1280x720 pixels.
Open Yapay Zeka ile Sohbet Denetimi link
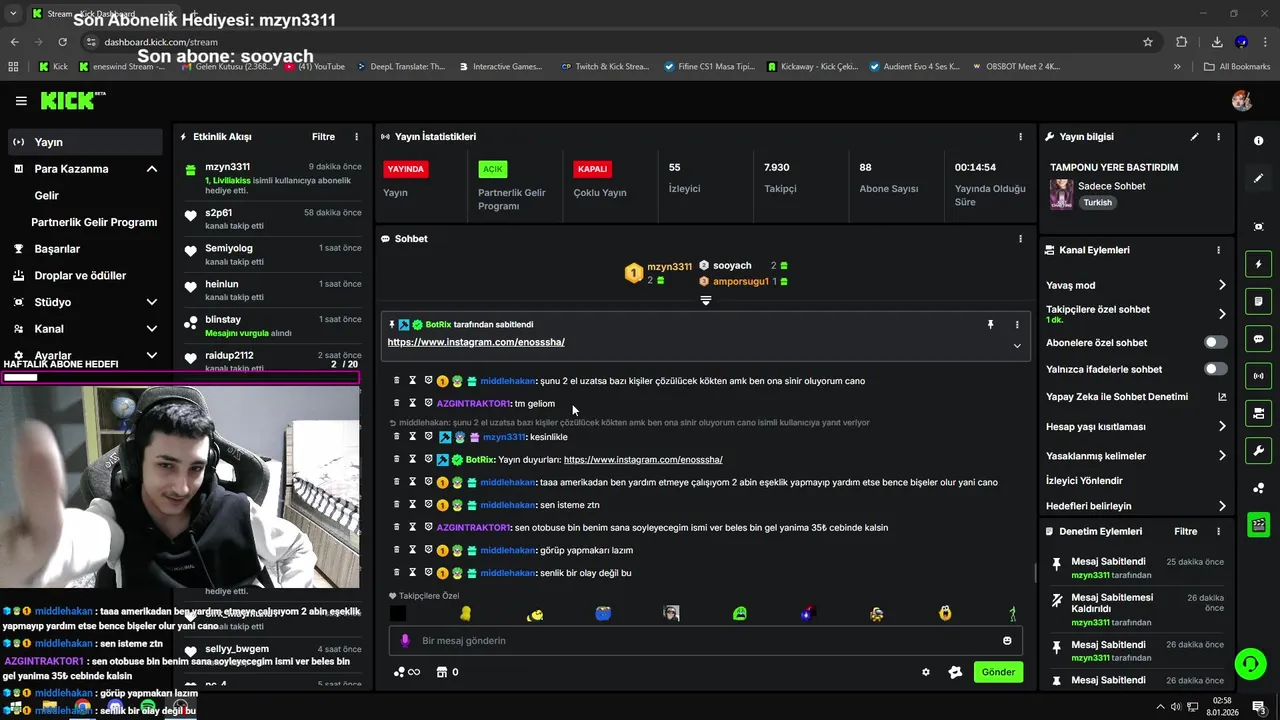pyautogui.click(x=1136, y=397)
